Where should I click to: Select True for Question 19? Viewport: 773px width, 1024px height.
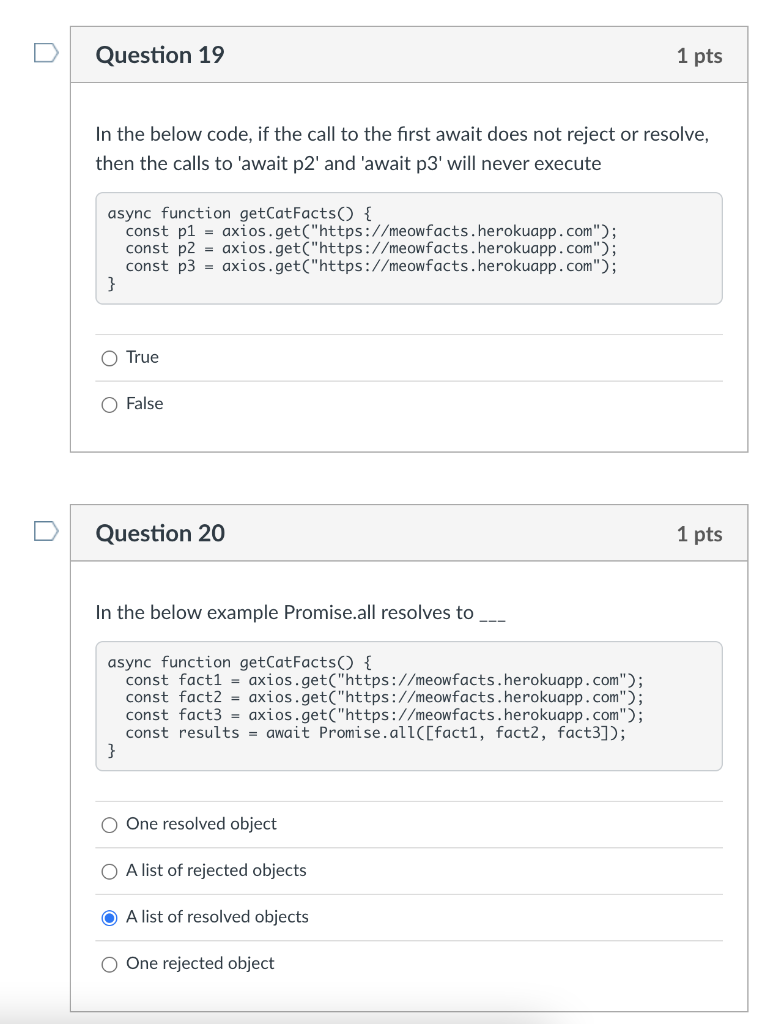click(x=110, y=358)
